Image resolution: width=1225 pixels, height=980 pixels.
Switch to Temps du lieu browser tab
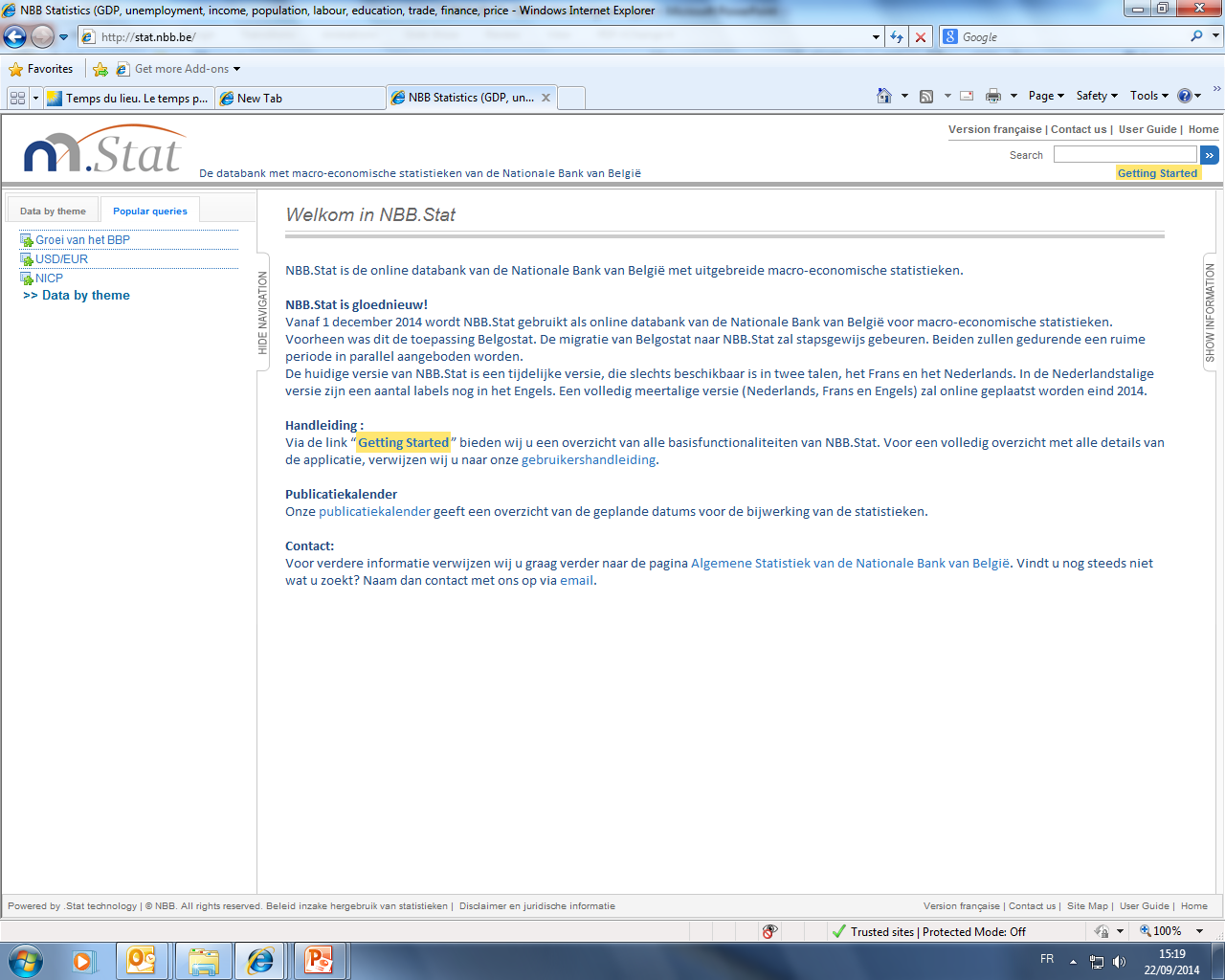[x=127, y=98]
